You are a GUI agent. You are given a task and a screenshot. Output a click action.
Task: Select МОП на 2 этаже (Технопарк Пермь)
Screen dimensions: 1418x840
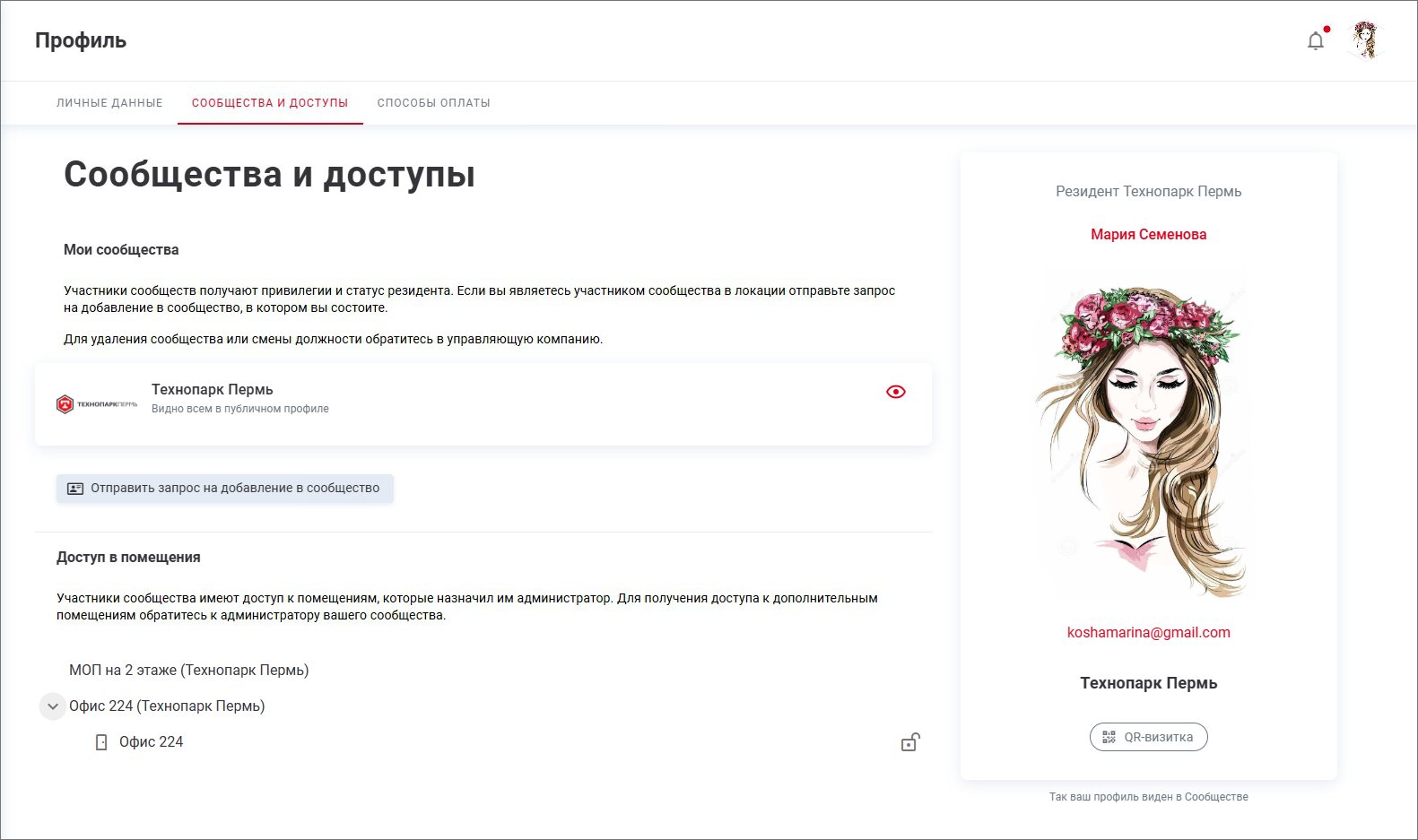(x=189, y=670)
